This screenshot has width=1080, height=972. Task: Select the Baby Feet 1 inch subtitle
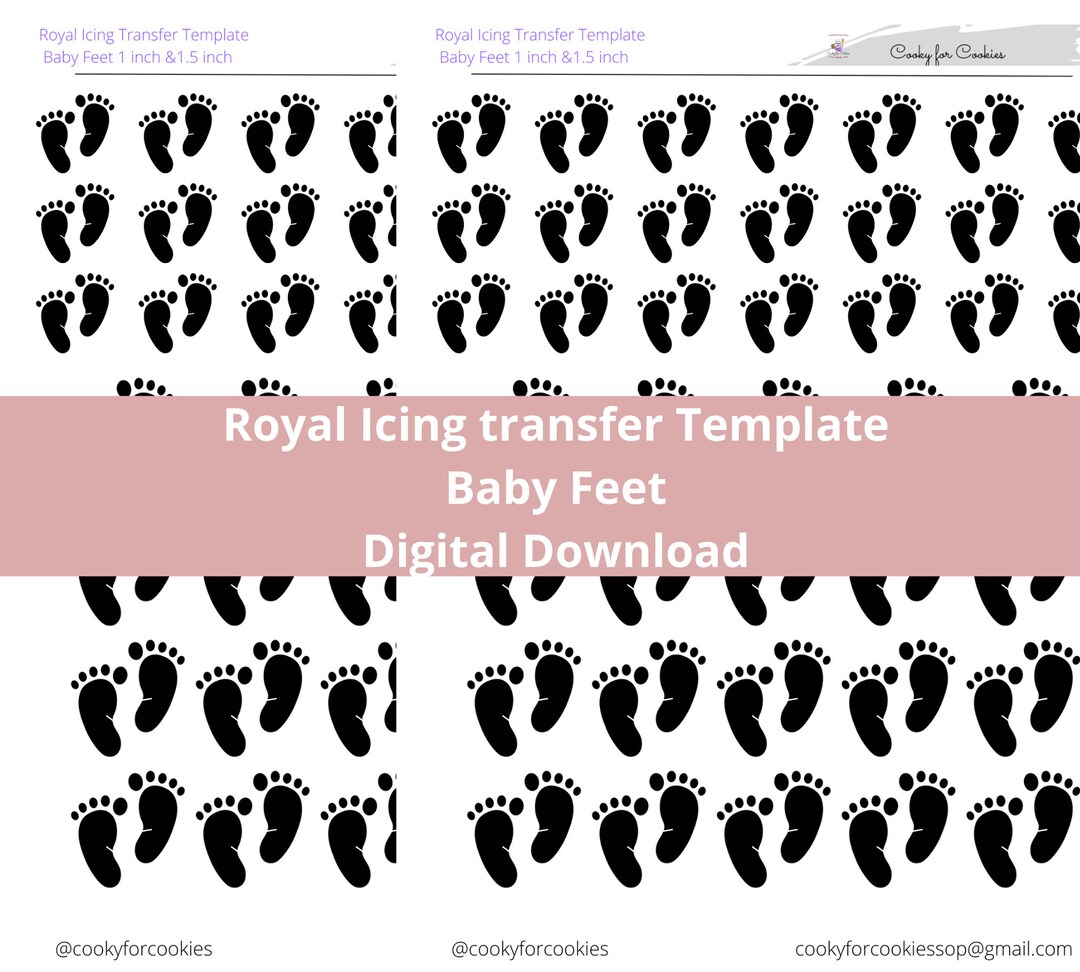(x=135, y=57)
